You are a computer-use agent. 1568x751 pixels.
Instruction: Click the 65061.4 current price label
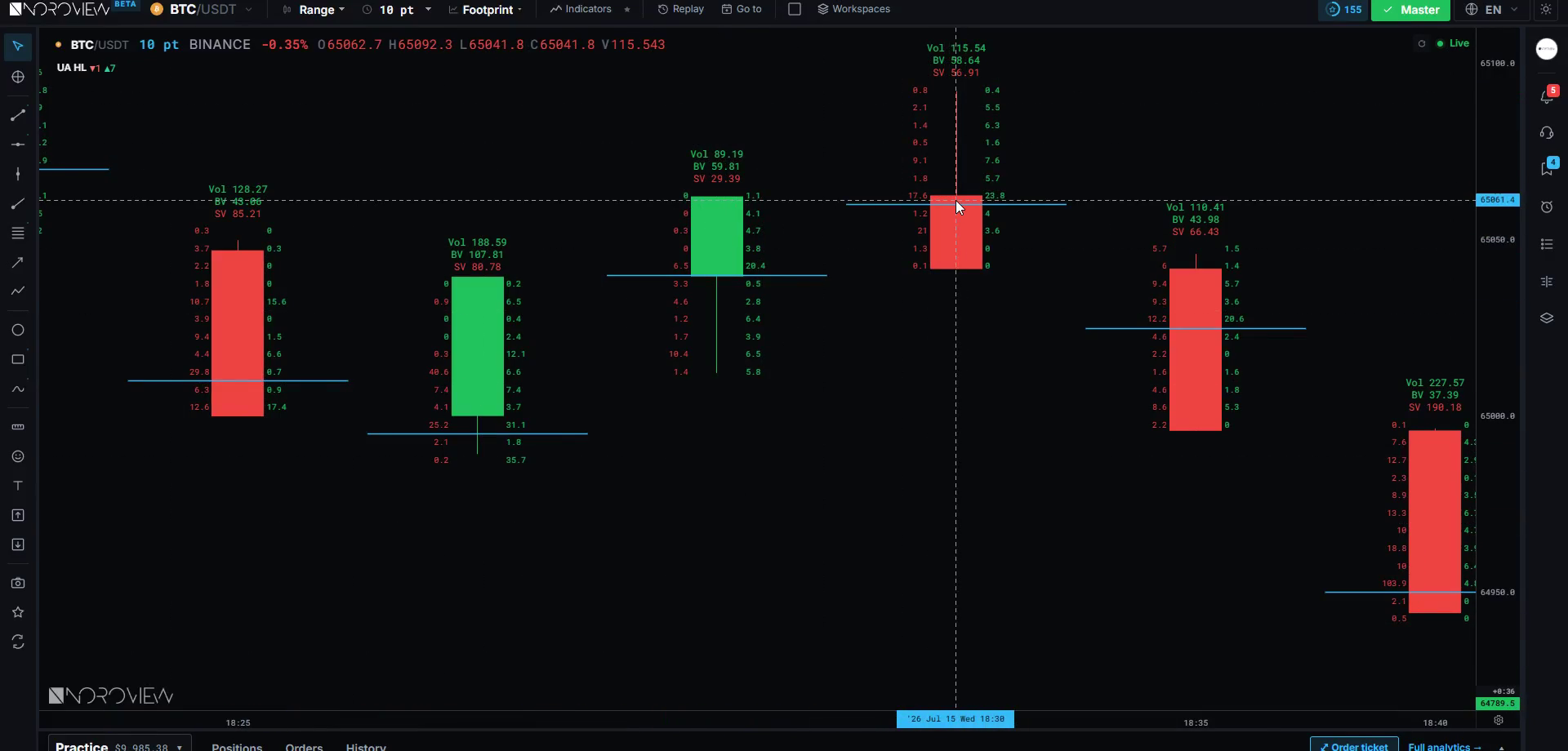click(1498, 200)
